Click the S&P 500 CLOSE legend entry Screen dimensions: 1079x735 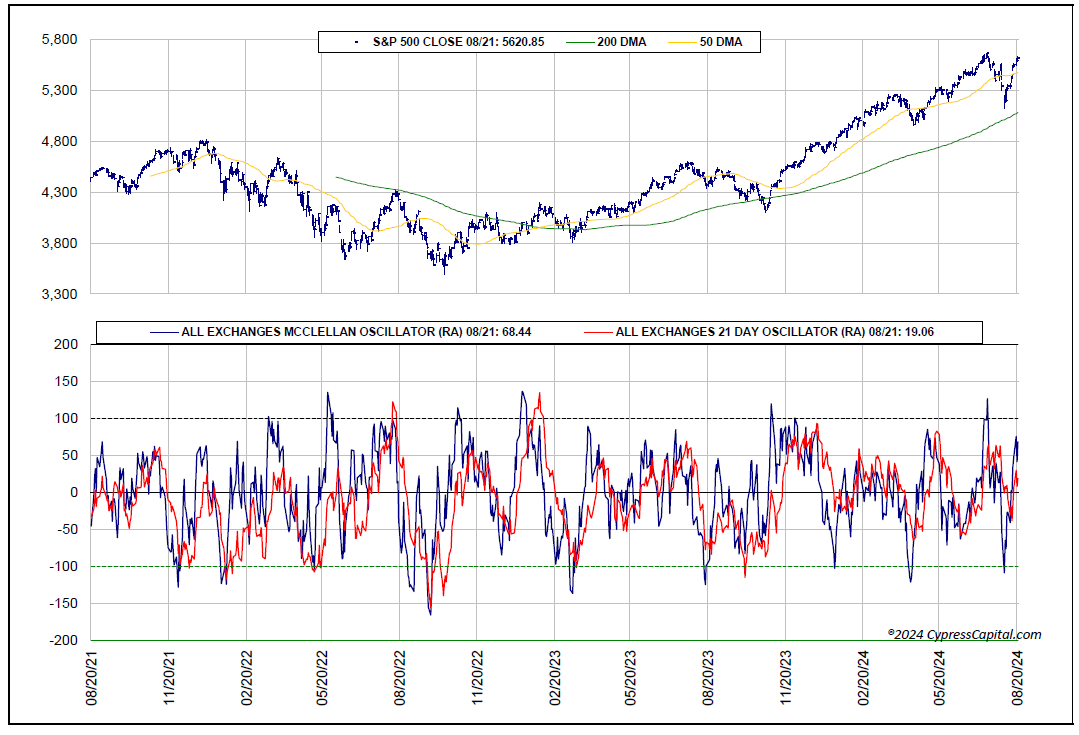458,42
